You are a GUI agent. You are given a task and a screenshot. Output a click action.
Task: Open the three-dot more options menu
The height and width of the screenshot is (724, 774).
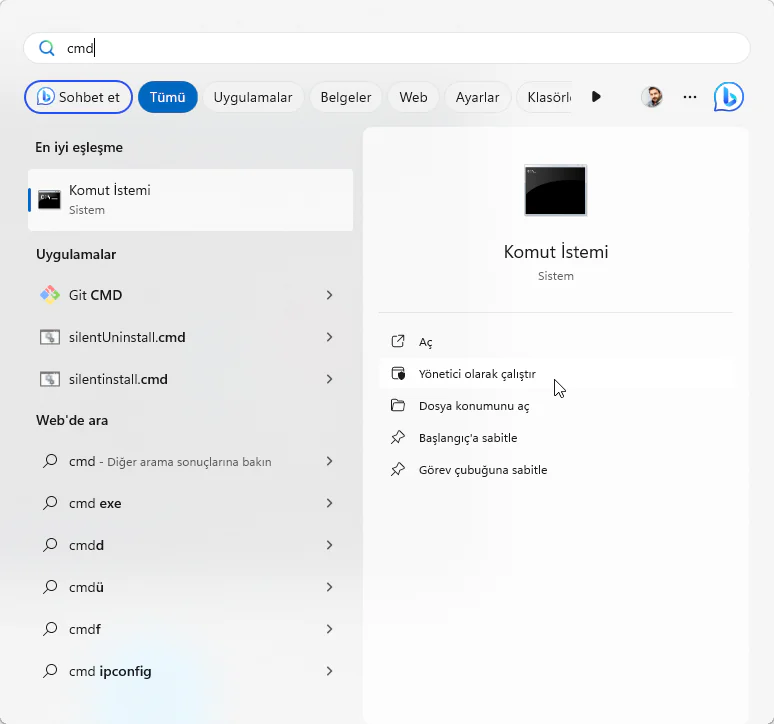click(690, 97)
